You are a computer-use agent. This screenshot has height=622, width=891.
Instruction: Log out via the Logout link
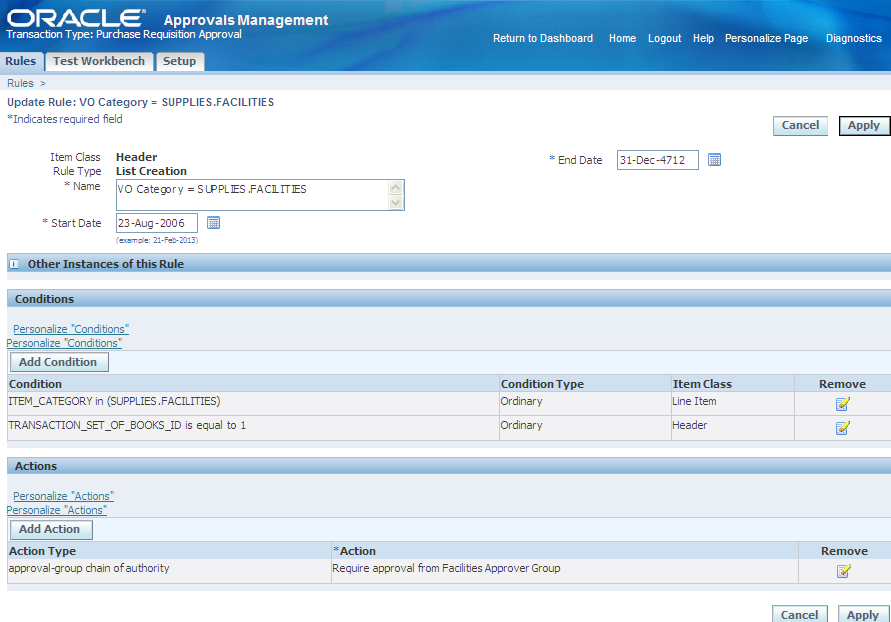coord(664,39)
